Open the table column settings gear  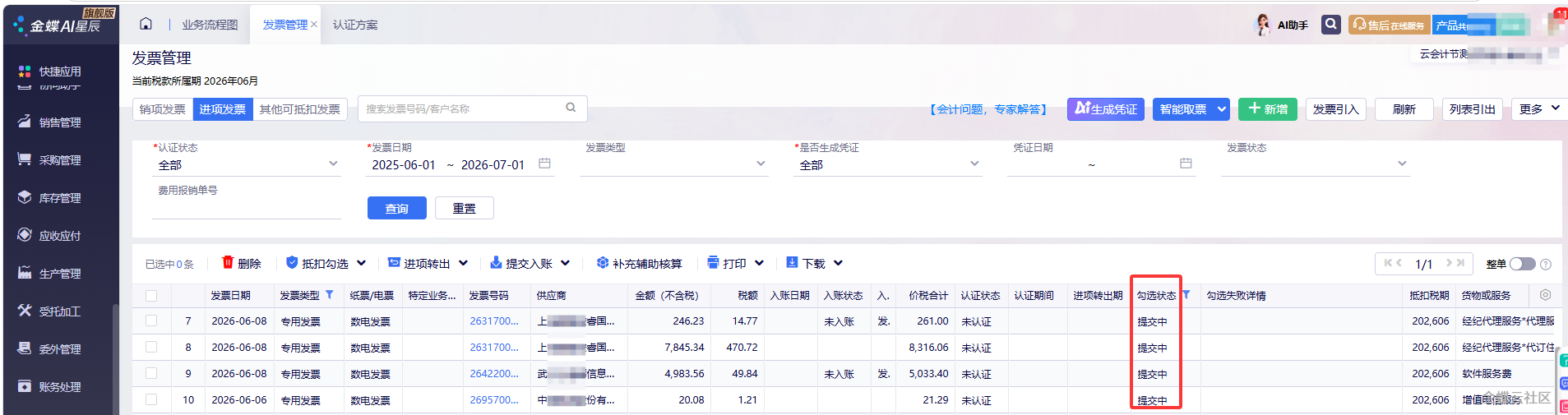pos(1545,294)
